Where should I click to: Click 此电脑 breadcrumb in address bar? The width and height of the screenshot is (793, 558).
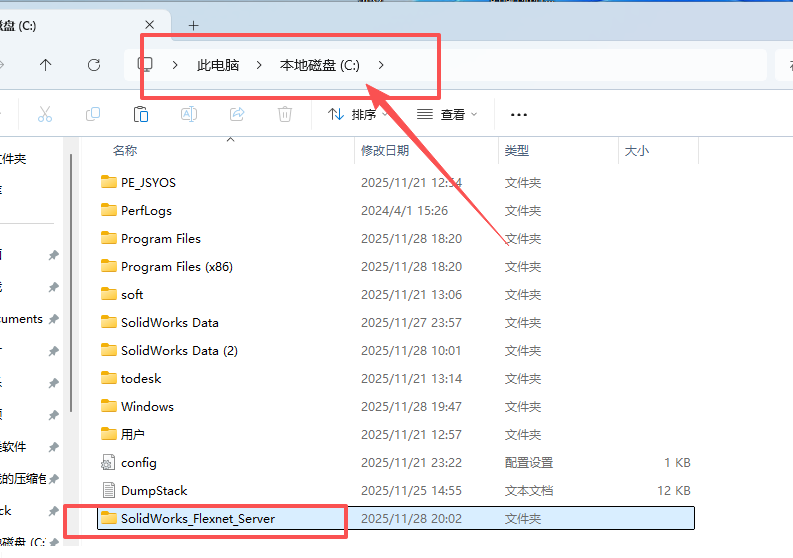pyautogui.click(x=218, y=65)
